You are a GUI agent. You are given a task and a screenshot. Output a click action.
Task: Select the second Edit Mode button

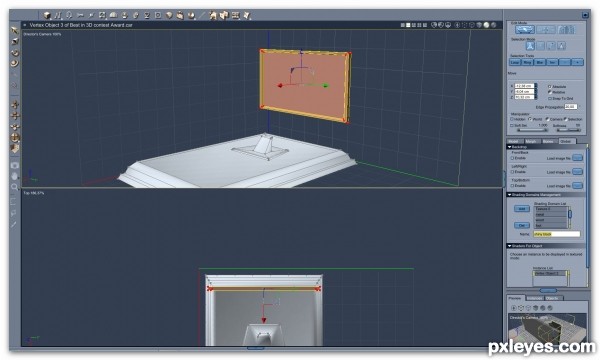pos(545,30)
